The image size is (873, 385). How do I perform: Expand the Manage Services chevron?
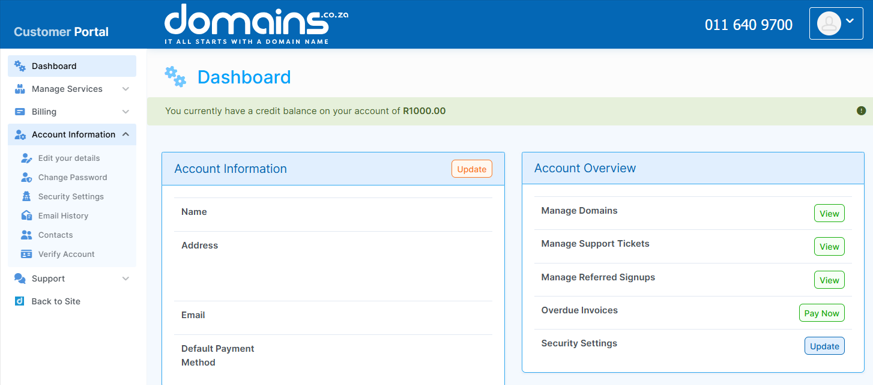(x=126, y=89)
